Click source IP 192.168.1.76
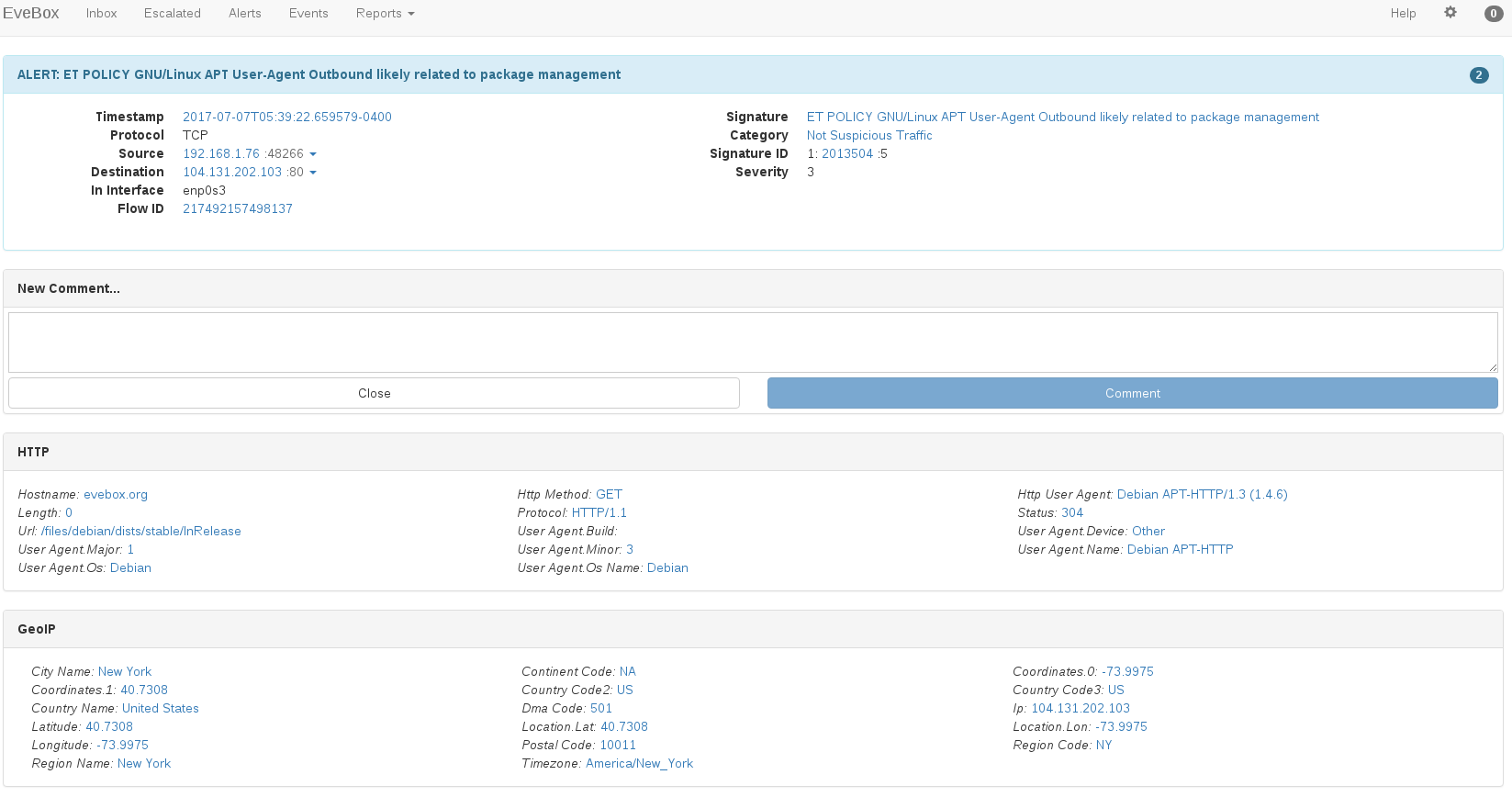 pyautogui.click(x=221, y=154)
